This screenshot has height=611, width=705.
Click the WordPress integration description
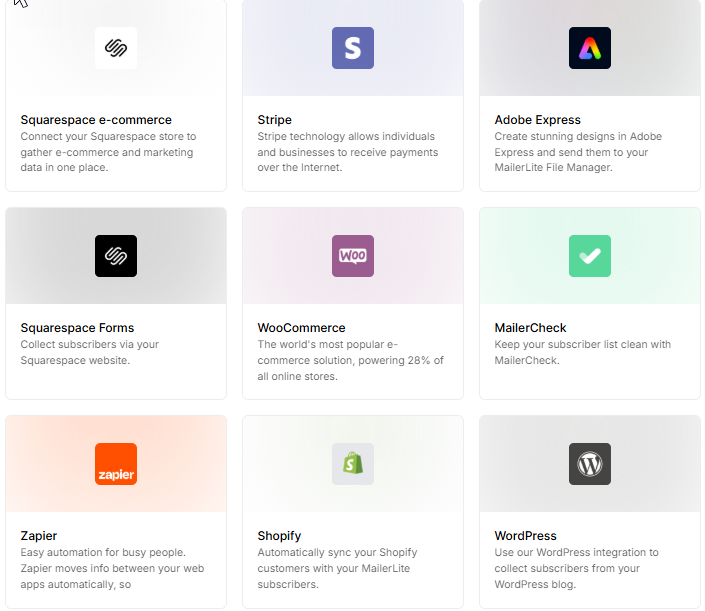(x=576, y=568)
